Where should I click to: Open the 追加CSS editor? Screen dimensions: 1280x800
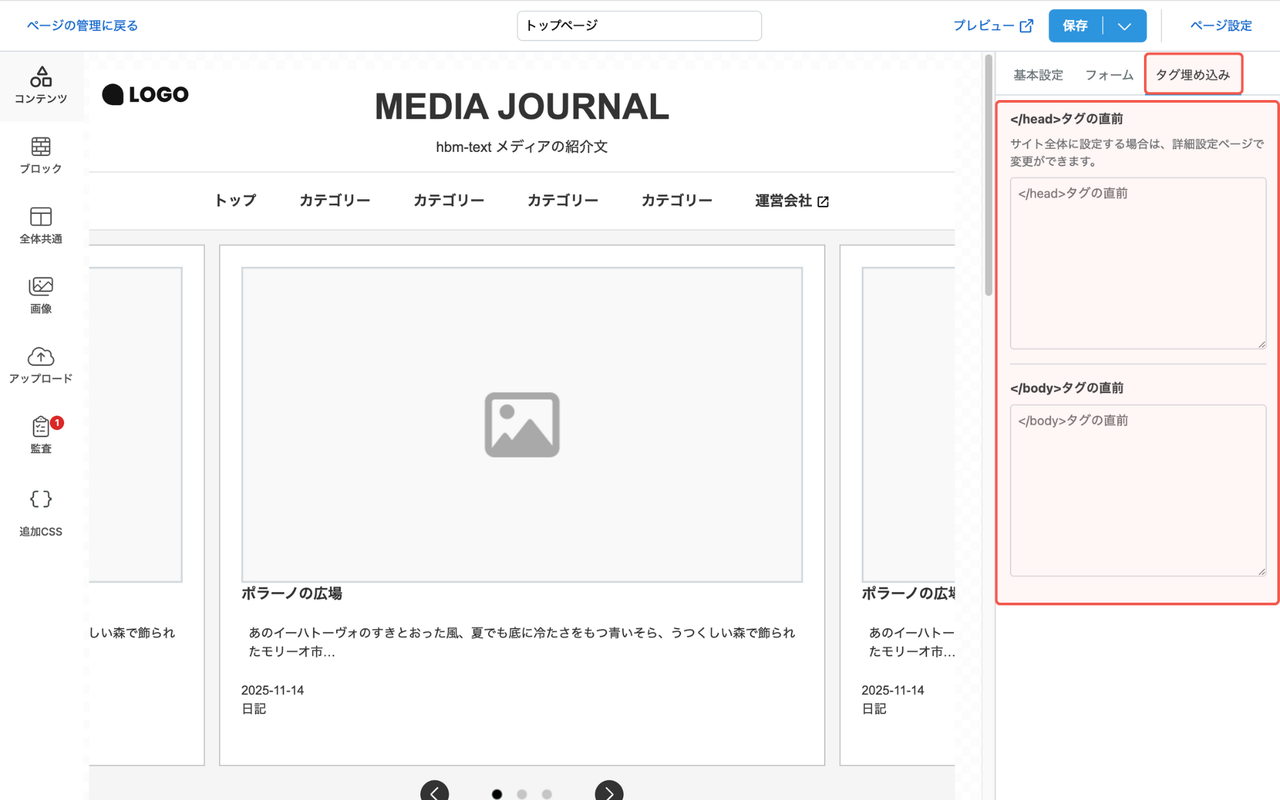[x=41, y=513]
